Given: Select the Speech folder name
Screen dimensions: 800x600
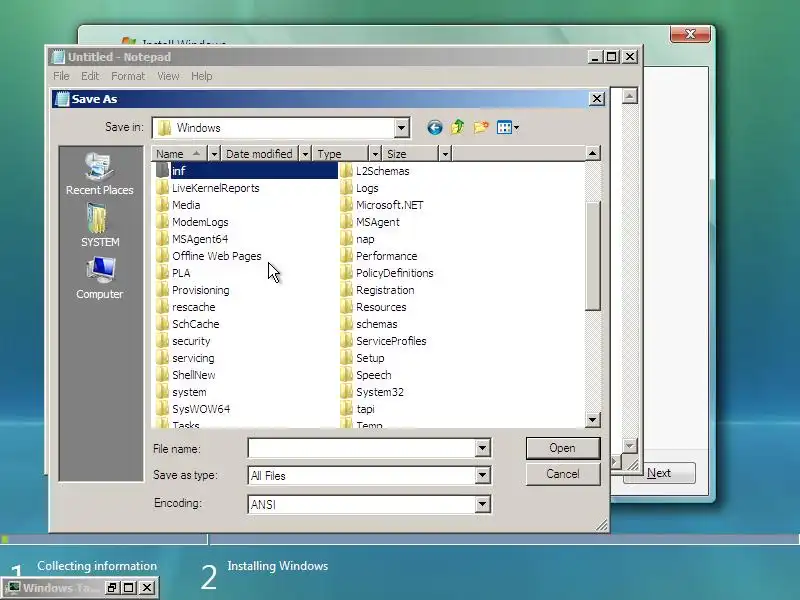Looking at the screenshot, I should 373,375.
